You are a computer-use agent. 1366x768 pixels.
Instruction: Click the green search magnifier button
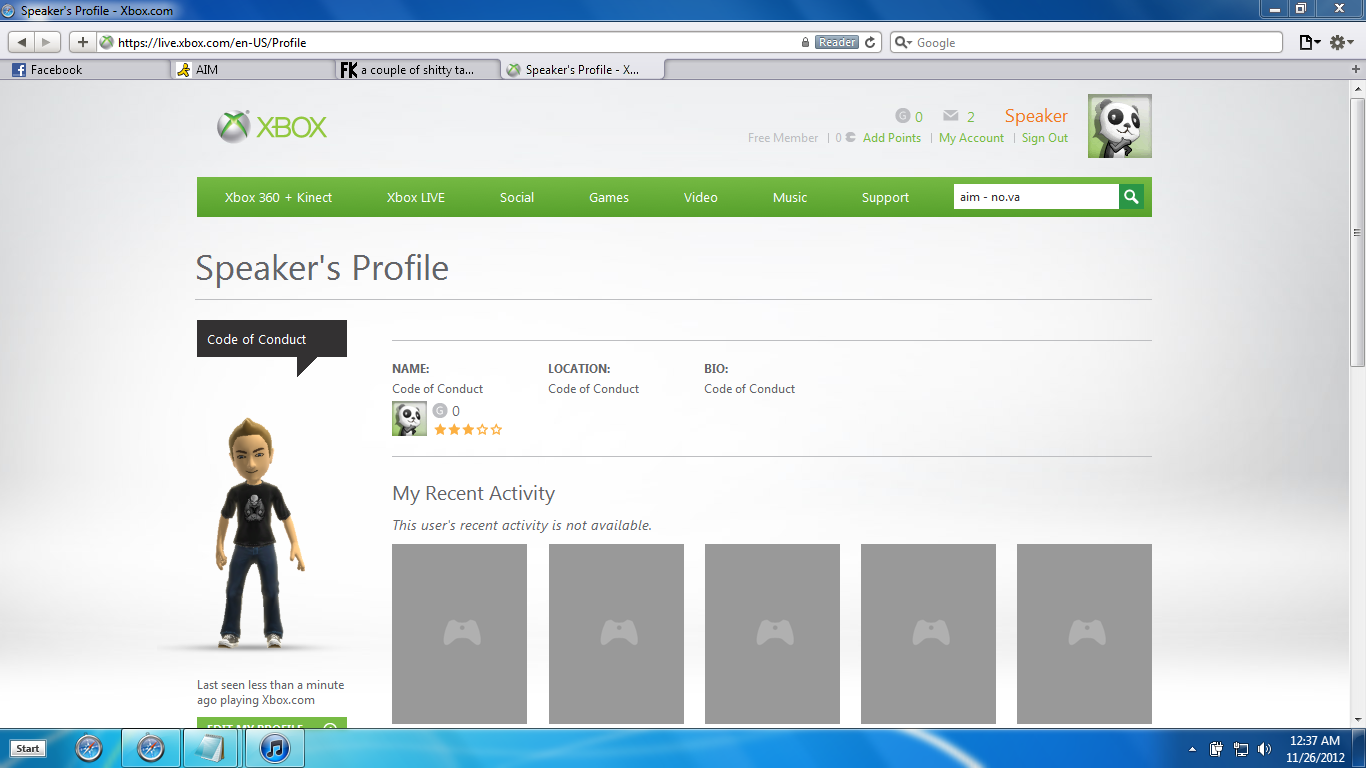[1131, 197]
